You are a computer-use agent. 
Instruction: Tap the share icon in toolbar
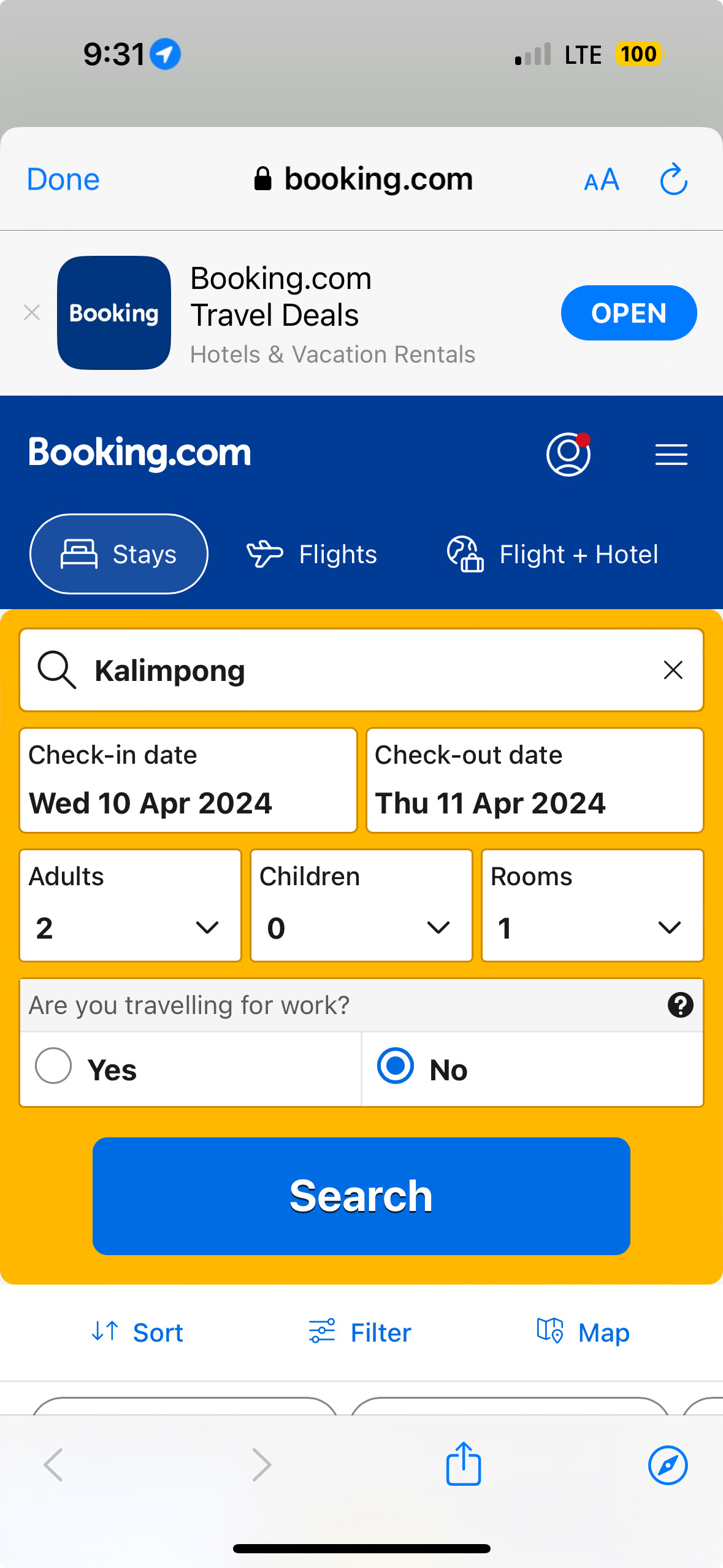[x=463, y=1464]
